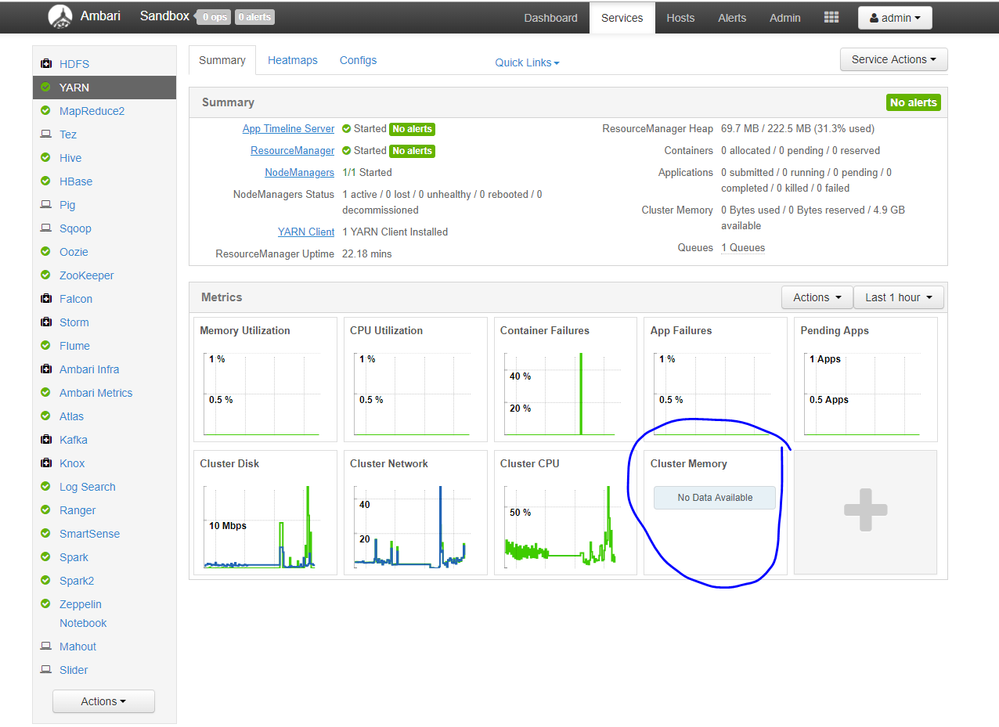This screenshot has height=727, width=999.
Task: Open the Admin menu item
Action: [784, 18]
